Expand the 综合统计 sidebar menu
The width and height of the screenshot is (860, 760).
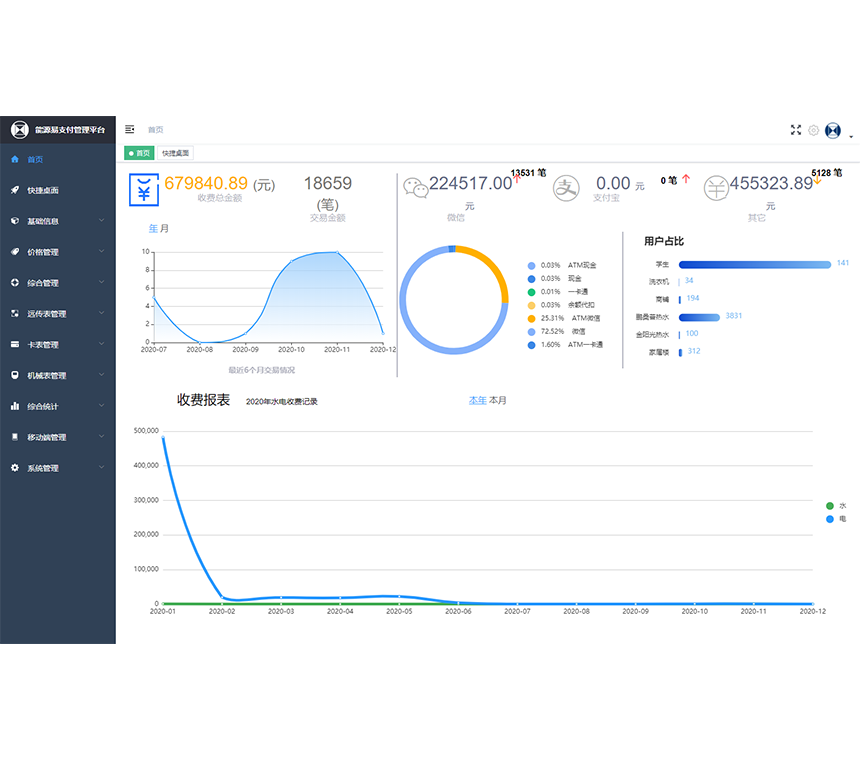(x=57, y=406)
